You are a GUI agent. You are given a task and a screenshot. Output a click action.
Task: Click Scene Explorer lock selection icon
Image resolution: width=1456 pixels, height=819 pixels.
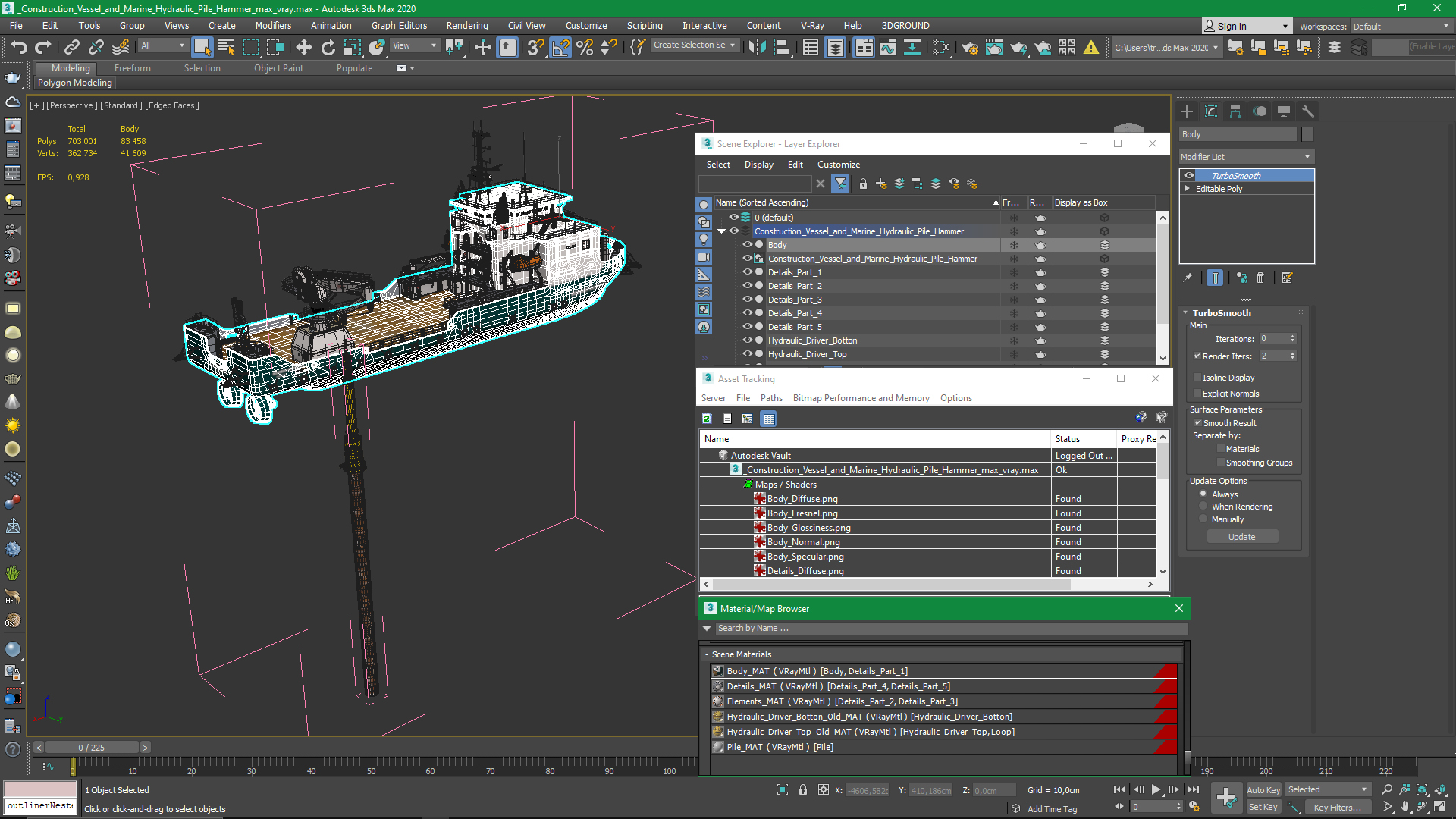pyautogui.click(x=863, y=184)
